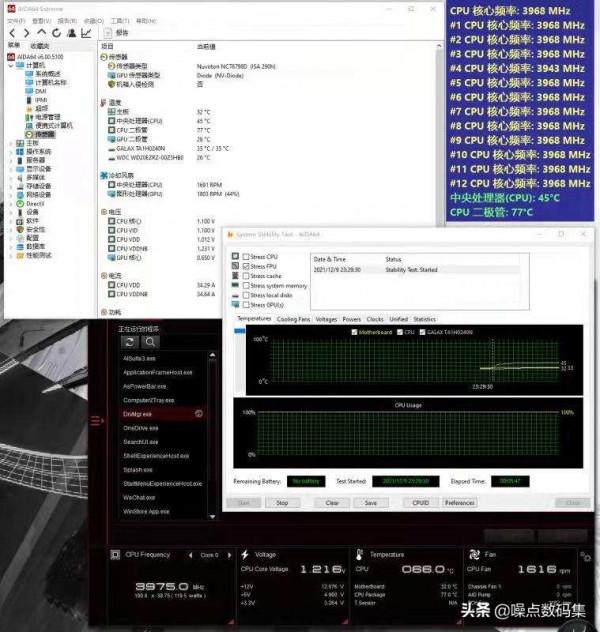This screenshot has height=632, width=600.
Task: Expand the 主板 tree node
Action: [x=10, y=142]
